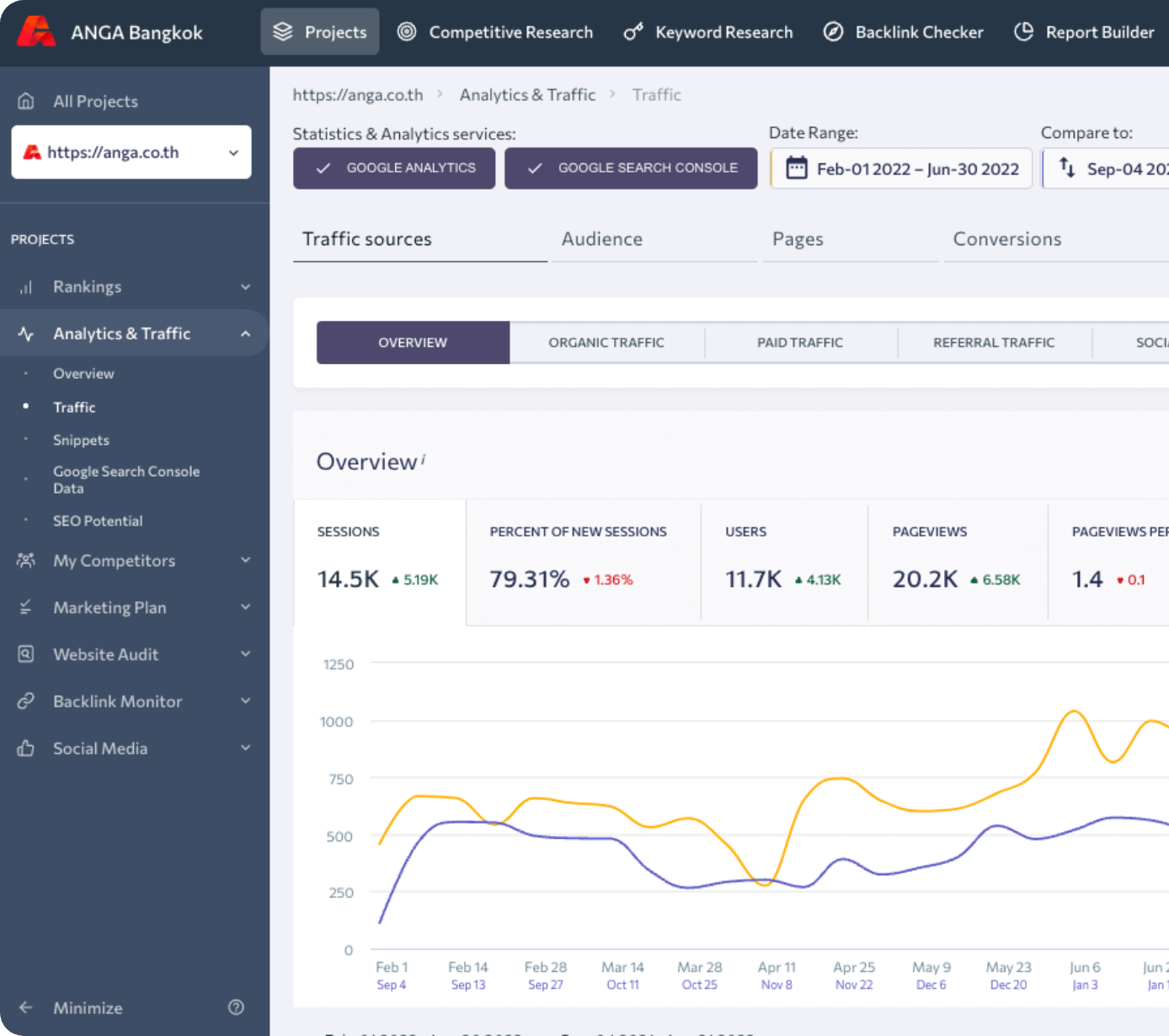Toggle the Google Analytics service

(x=394, y=168)
